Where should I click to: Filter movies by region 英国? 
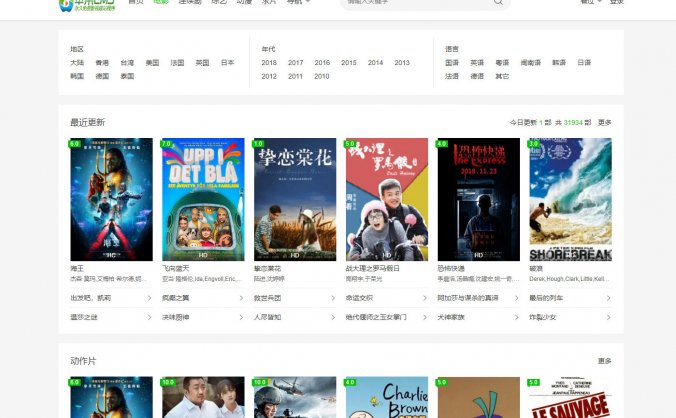coord(202,62)
